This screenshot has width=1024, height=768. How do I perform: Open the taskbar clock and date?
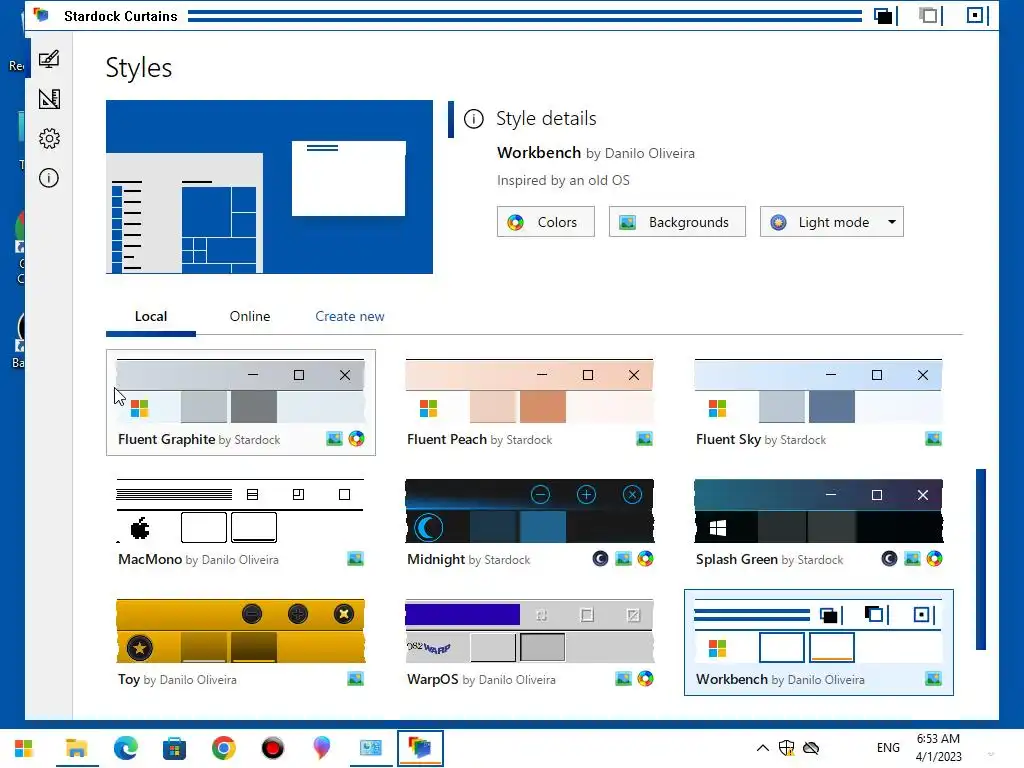tap(938, 748)
